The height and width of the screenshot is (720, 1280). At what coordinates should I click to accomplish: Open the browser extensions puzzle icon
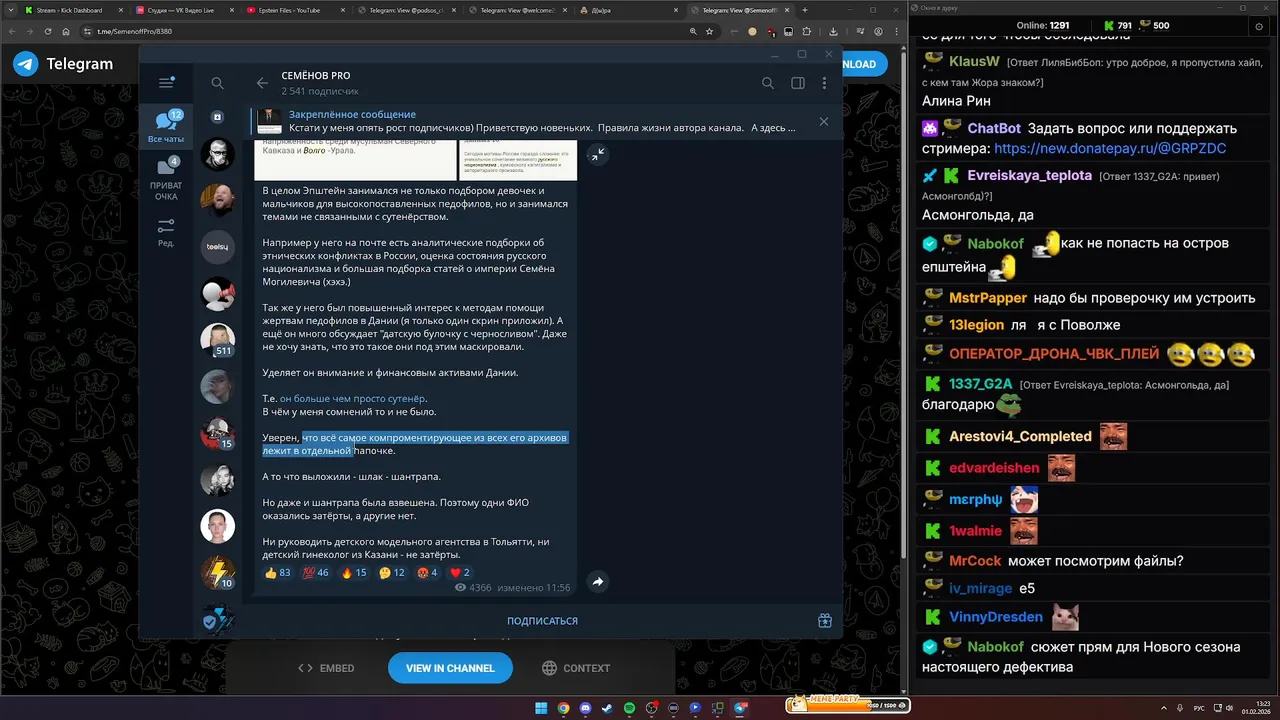[x=807, y=31]
